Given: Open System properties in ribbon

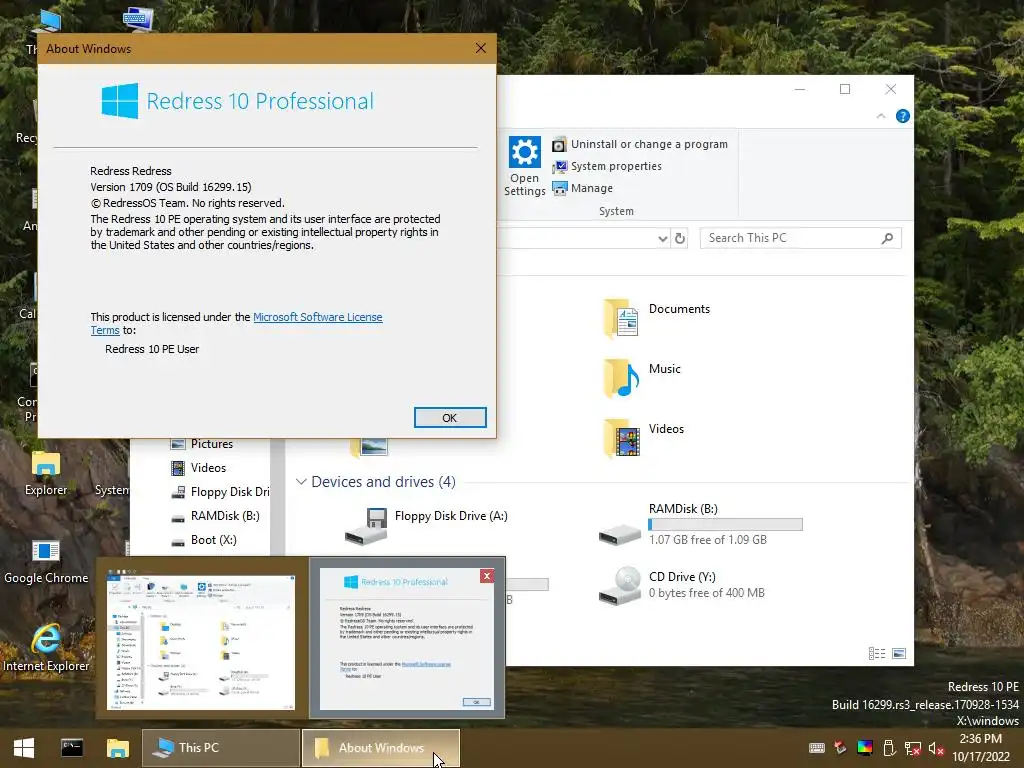Looking at the screenshot, I should click(x=607, y=167).
